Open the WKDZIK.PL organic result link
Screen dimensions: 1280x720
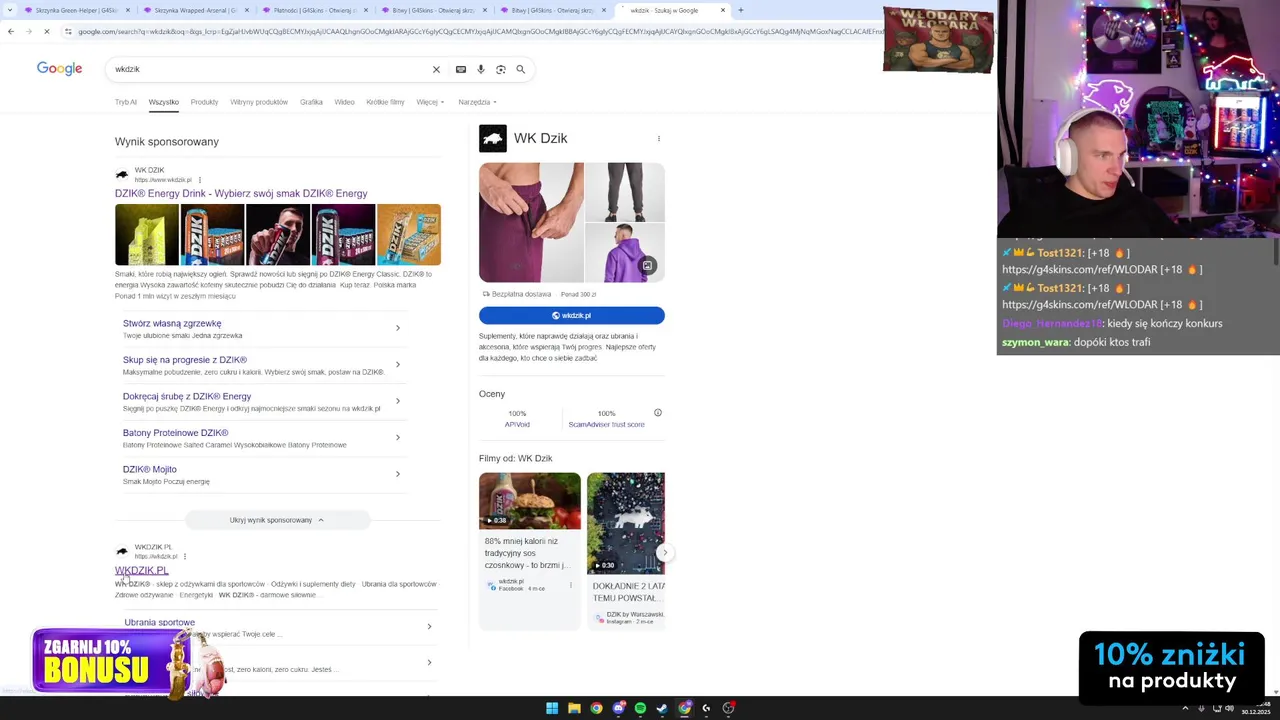coord(141,570)
